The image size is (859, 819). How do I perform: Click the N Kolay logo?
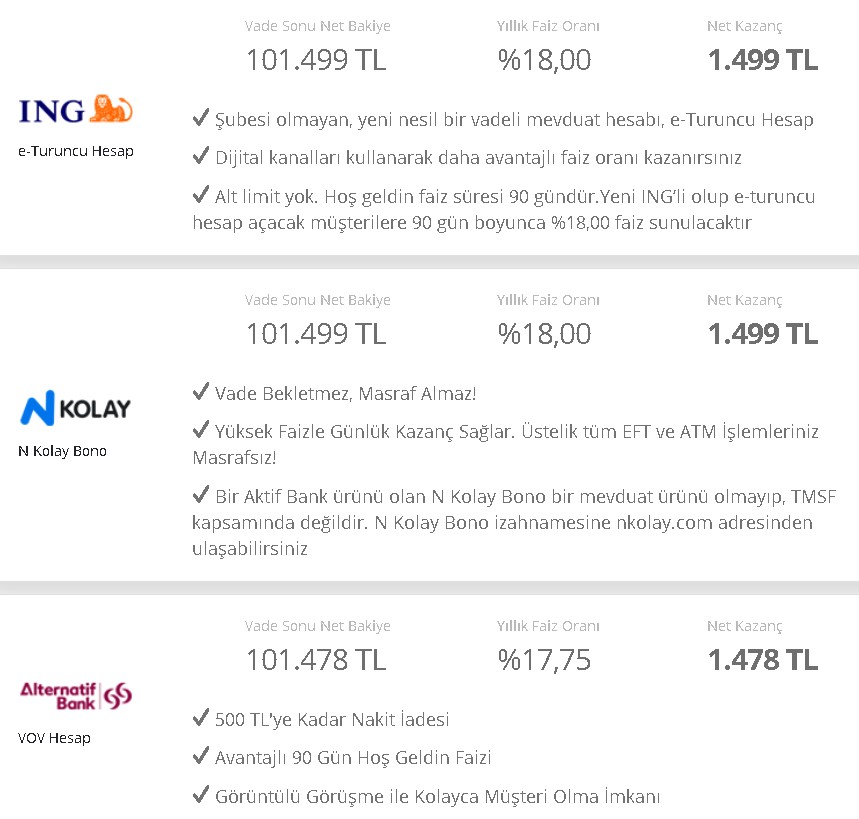(x=76, y=408)
